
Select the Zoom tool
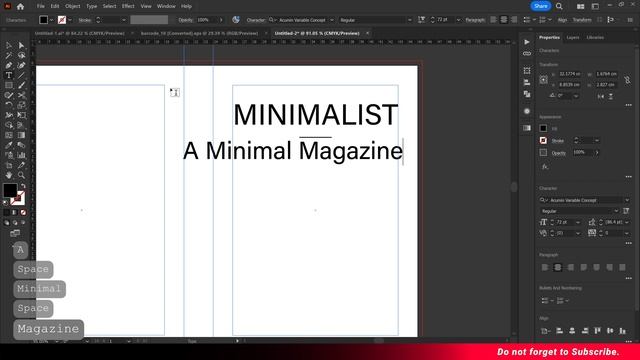pos(21,175)
